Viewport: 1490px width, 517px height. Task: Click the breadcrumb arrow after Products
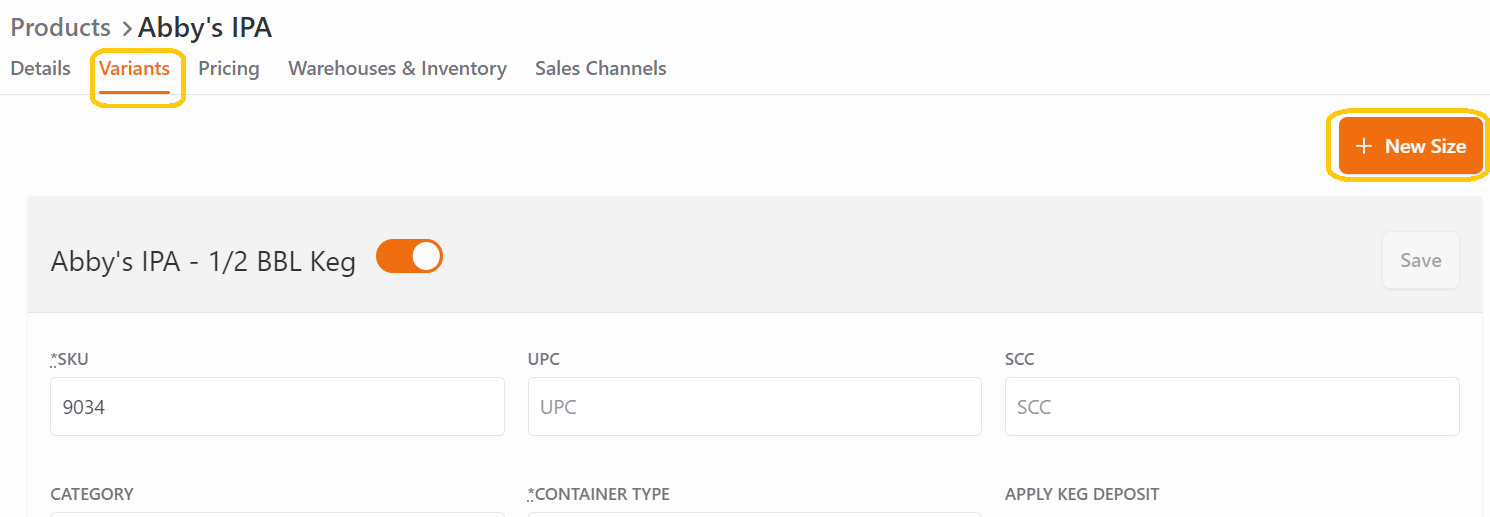click(x=127, y=28)
